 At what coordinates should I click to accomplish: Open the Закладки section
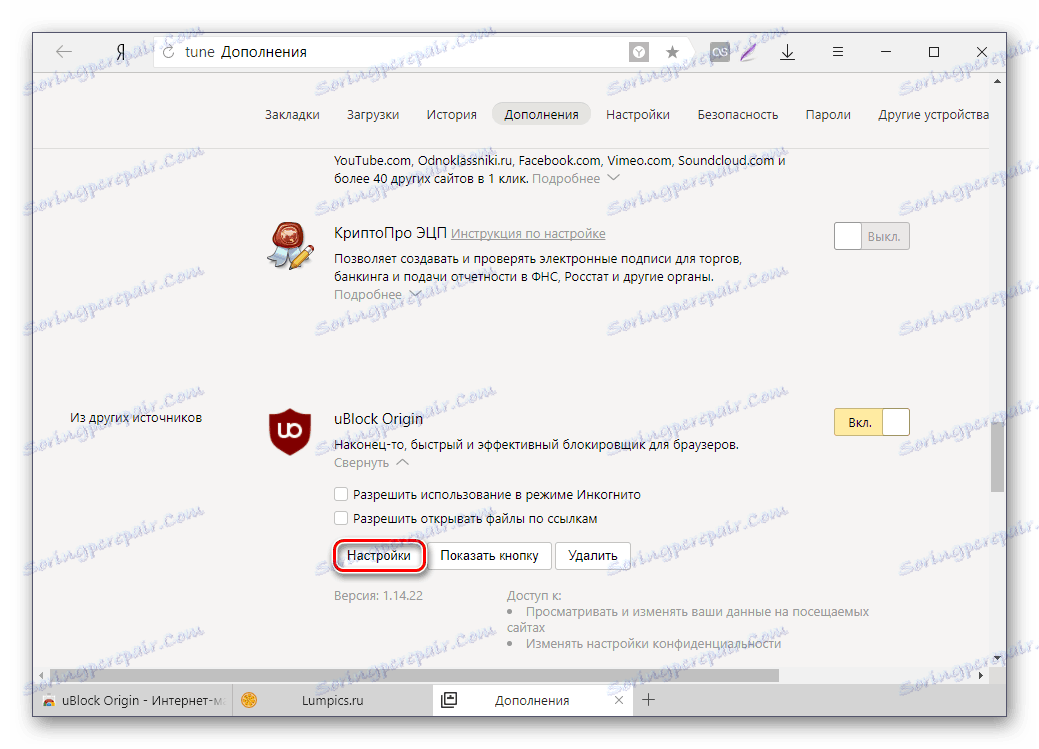(x=292, y=115)
